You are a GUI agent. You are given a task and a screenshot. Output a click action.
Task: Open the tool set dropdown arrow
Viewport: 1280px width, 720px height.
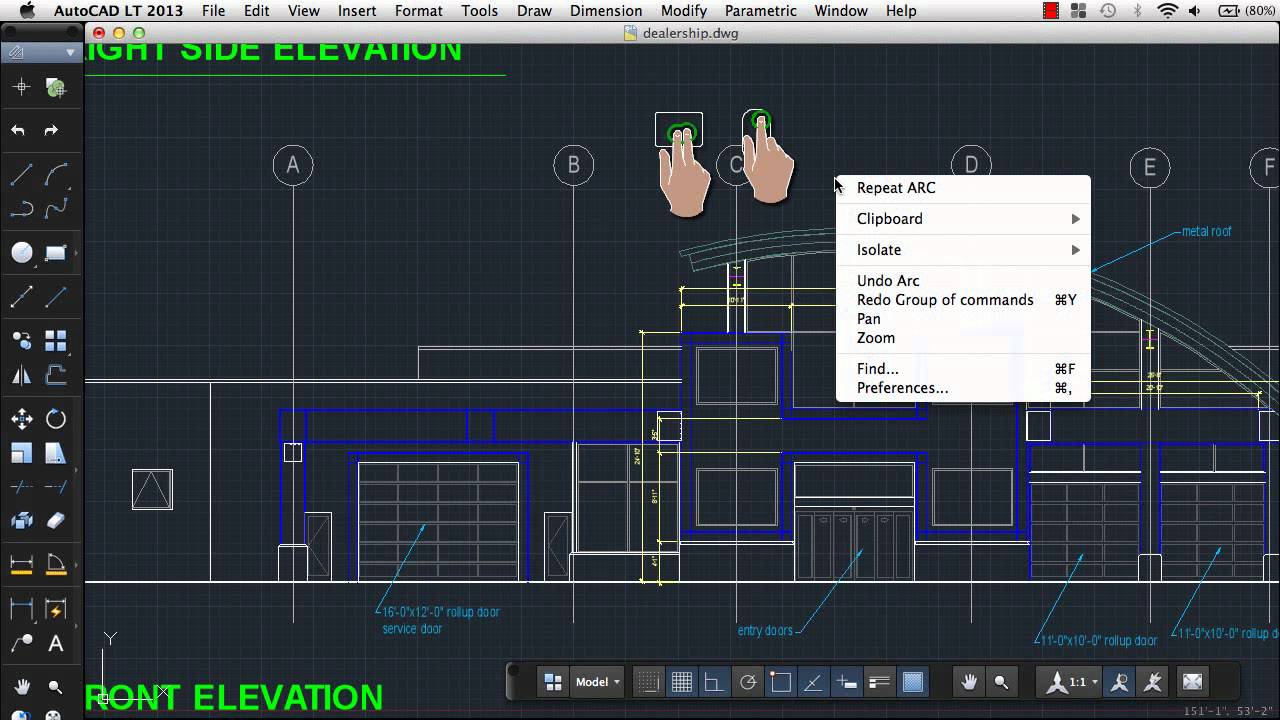70,52
